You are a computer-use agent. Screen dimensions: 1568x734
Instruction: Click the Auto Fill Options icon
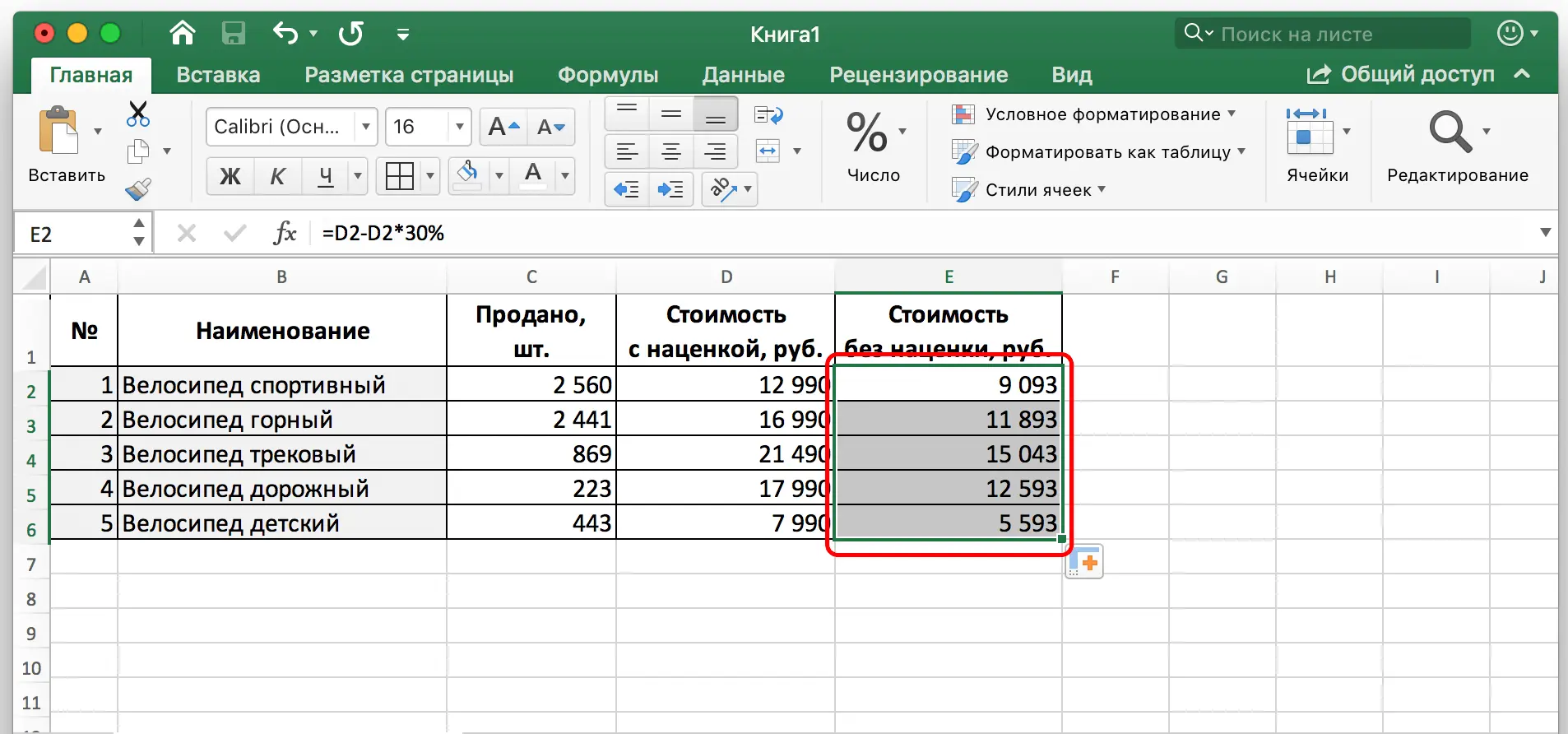click(x=1084, y=562)
